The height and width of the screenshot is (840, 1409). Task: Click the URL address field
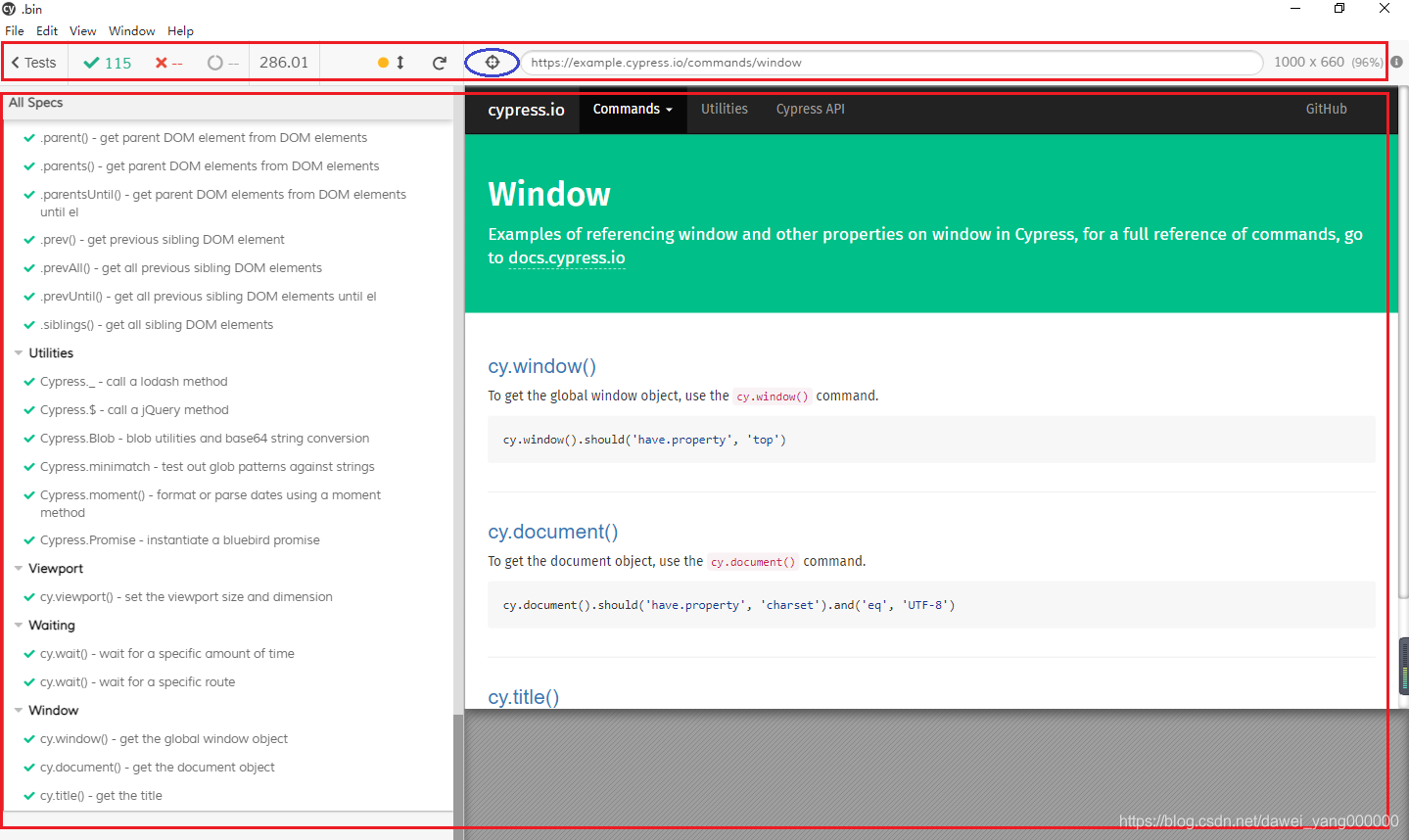click(892, 63)
